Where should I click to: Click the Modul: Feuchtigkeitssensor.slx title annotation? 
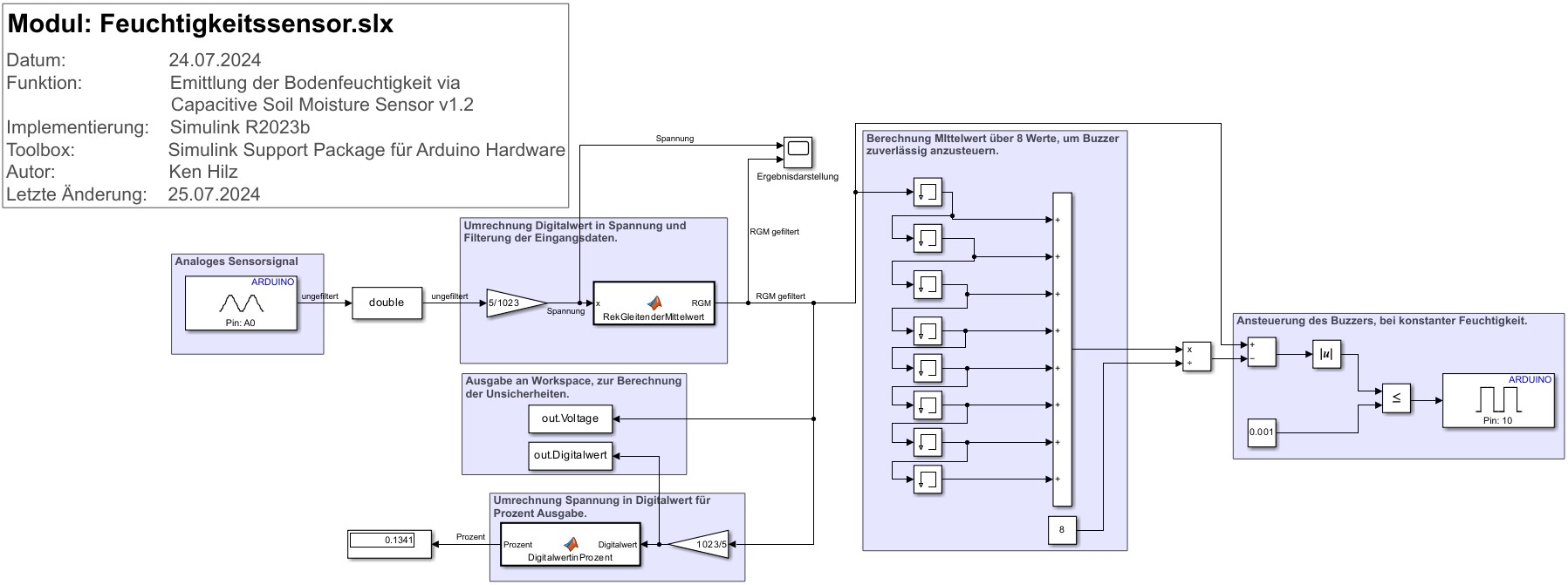(x=201, y=24)
